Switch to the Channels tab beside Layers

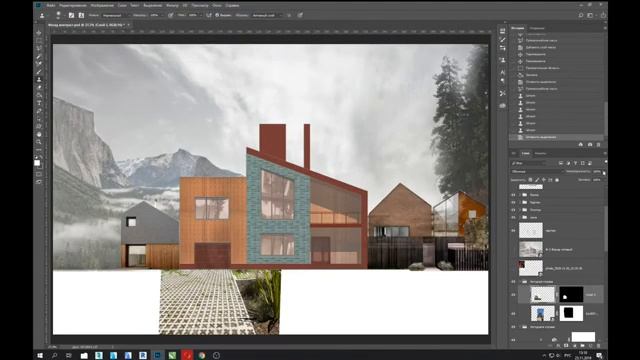pos(540,153)
